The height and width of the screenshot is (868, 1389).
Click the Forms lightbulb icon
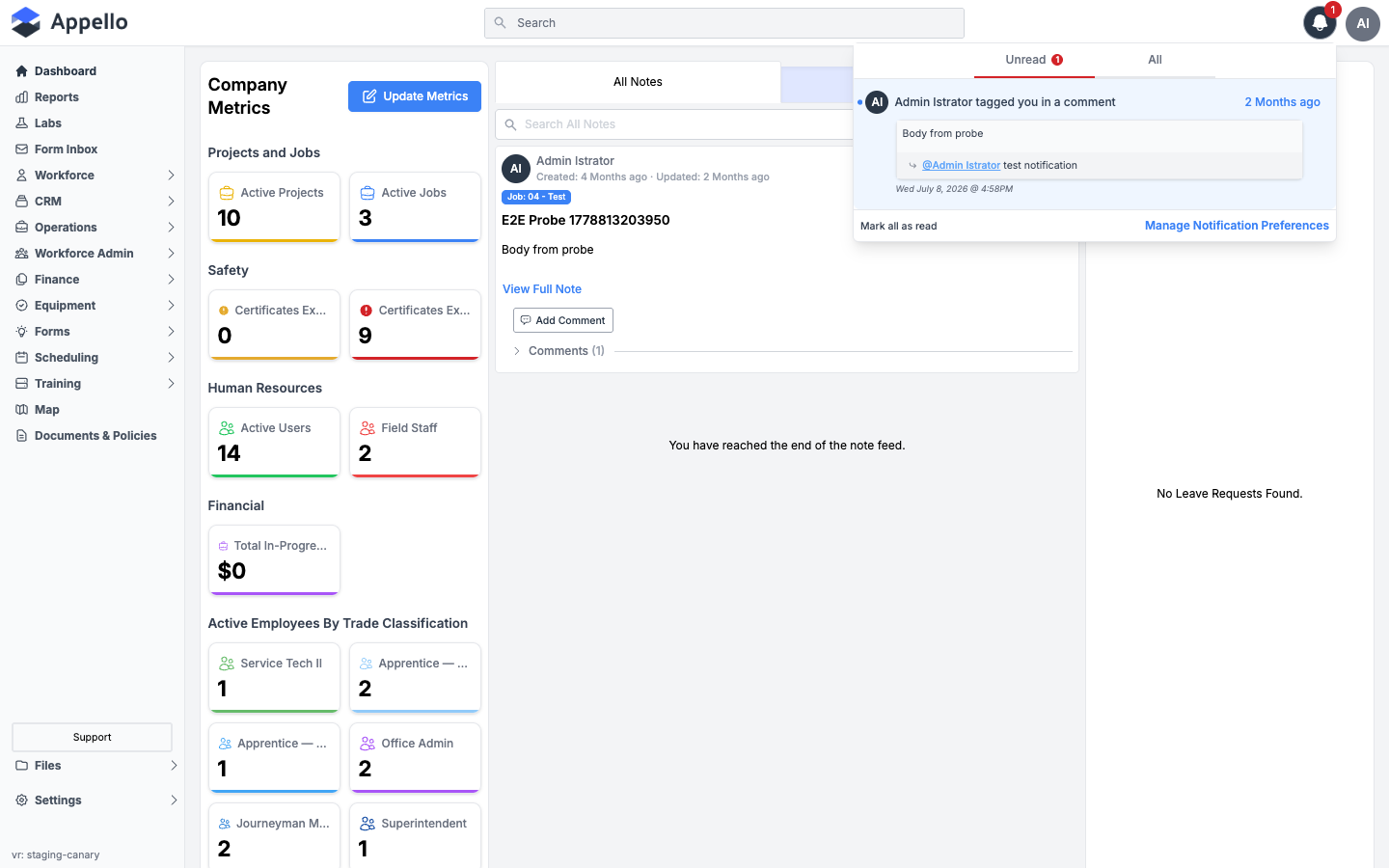21,332
